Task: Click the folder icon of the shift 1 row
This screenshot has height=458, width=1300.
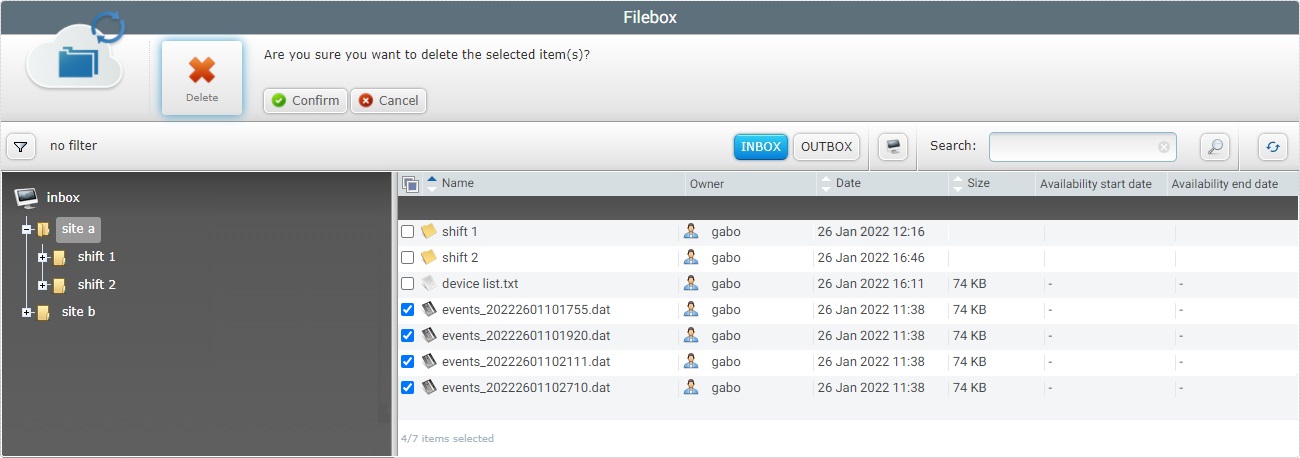Action: 429,231
